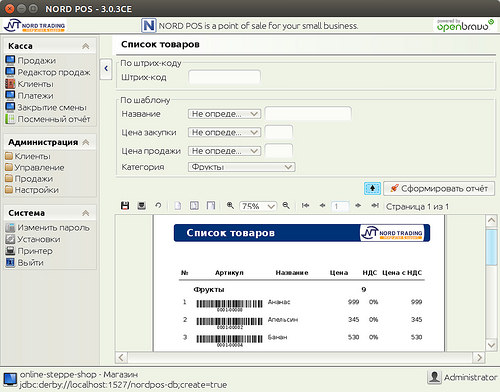Screen dimensions: 500x392
Task: Click the openbravo logo in the header
Action: click(x=465, y=25)
